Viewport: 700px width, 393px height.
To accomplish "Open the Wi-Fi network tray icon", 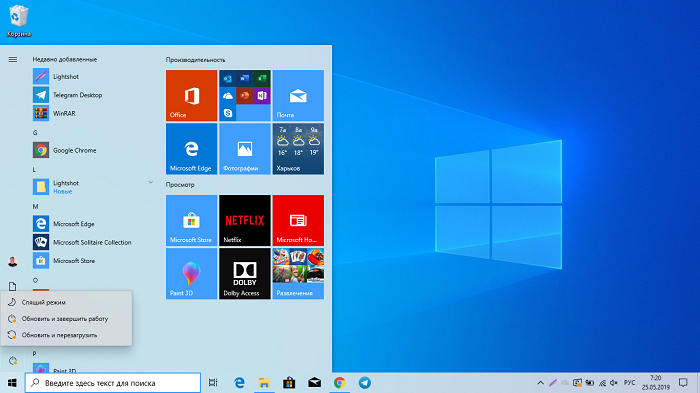I will point(602,383).
